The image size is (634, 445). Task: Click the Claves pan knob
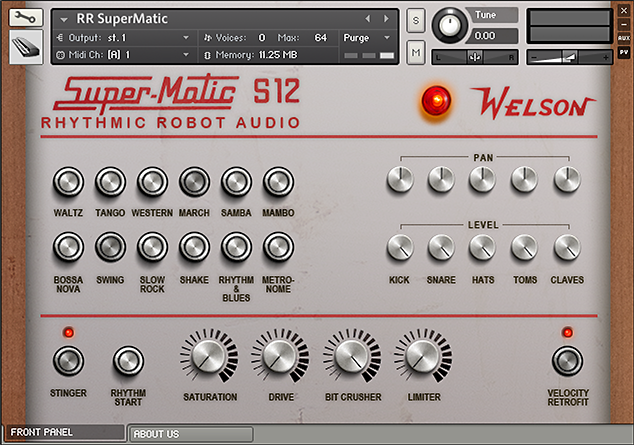[x=567, y=179]
